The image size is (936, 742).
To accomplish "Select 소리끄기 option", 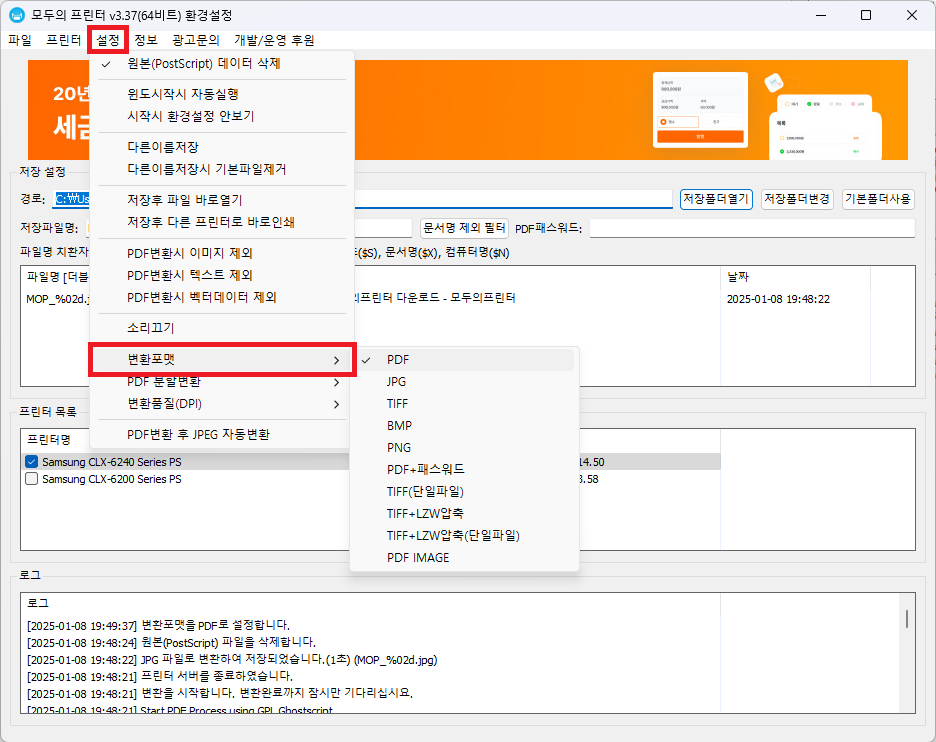I will pyautogui.click(x=221, y=328).
